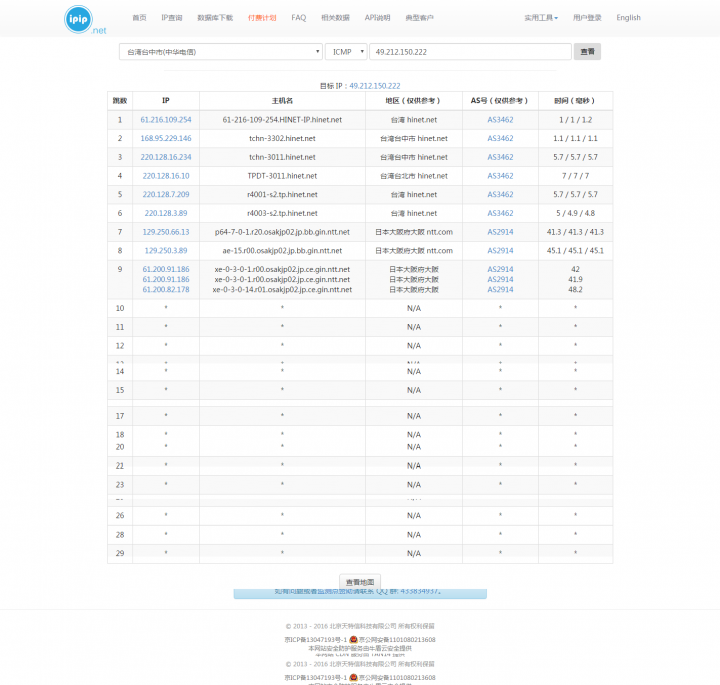The height and width of the screenshot is (685, 720).
Task: Open the AS2914 link in hop 7
Action: (x=500, y=232)
